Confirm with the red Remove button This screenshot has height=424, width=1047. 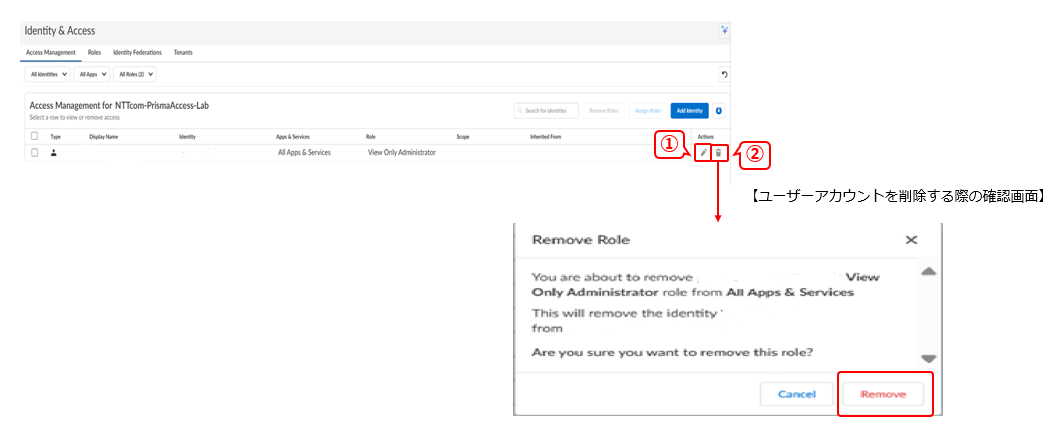[882, 394]
